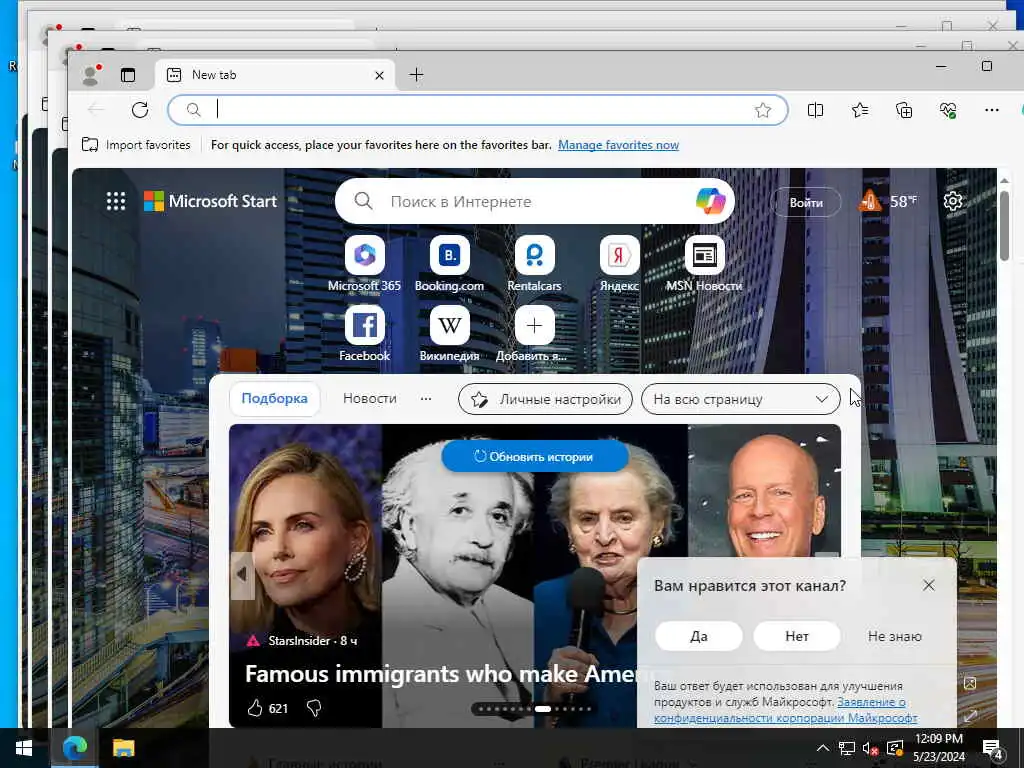Click Import favorites

[x=136, y=145]
